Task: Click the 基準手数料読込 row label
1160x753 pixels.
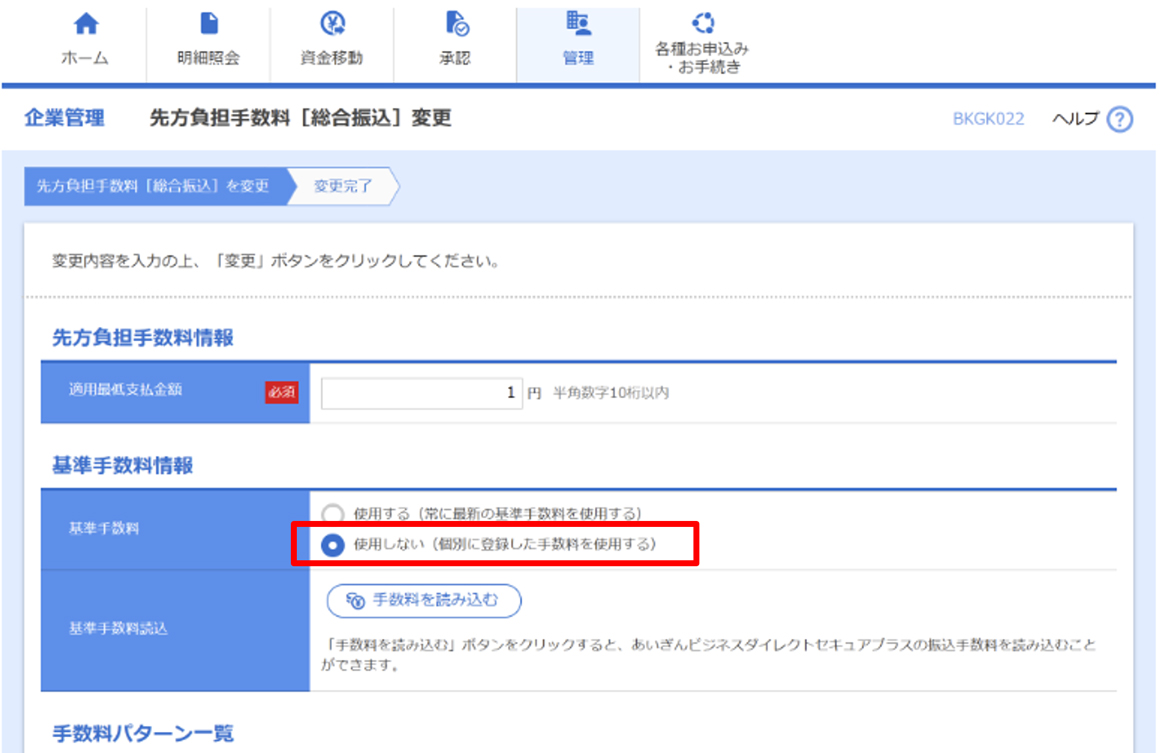Action: coord(103,629)
